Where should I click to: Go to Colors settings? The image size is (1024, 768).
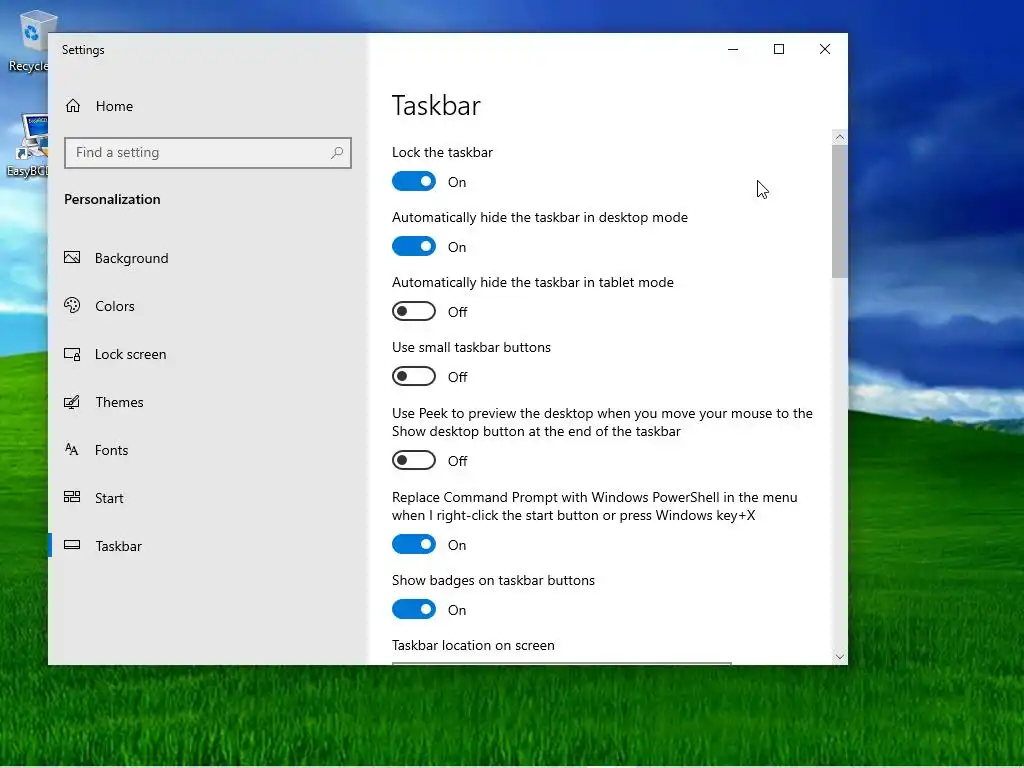tap(208, 306)
